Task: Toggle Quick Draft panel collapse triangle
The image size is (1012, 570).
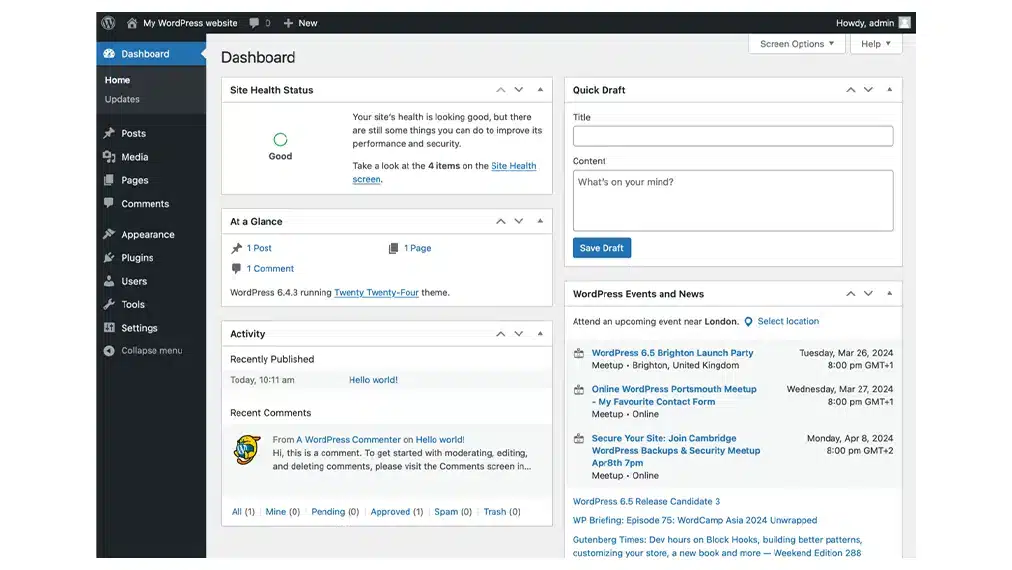Action: [889, 90]
